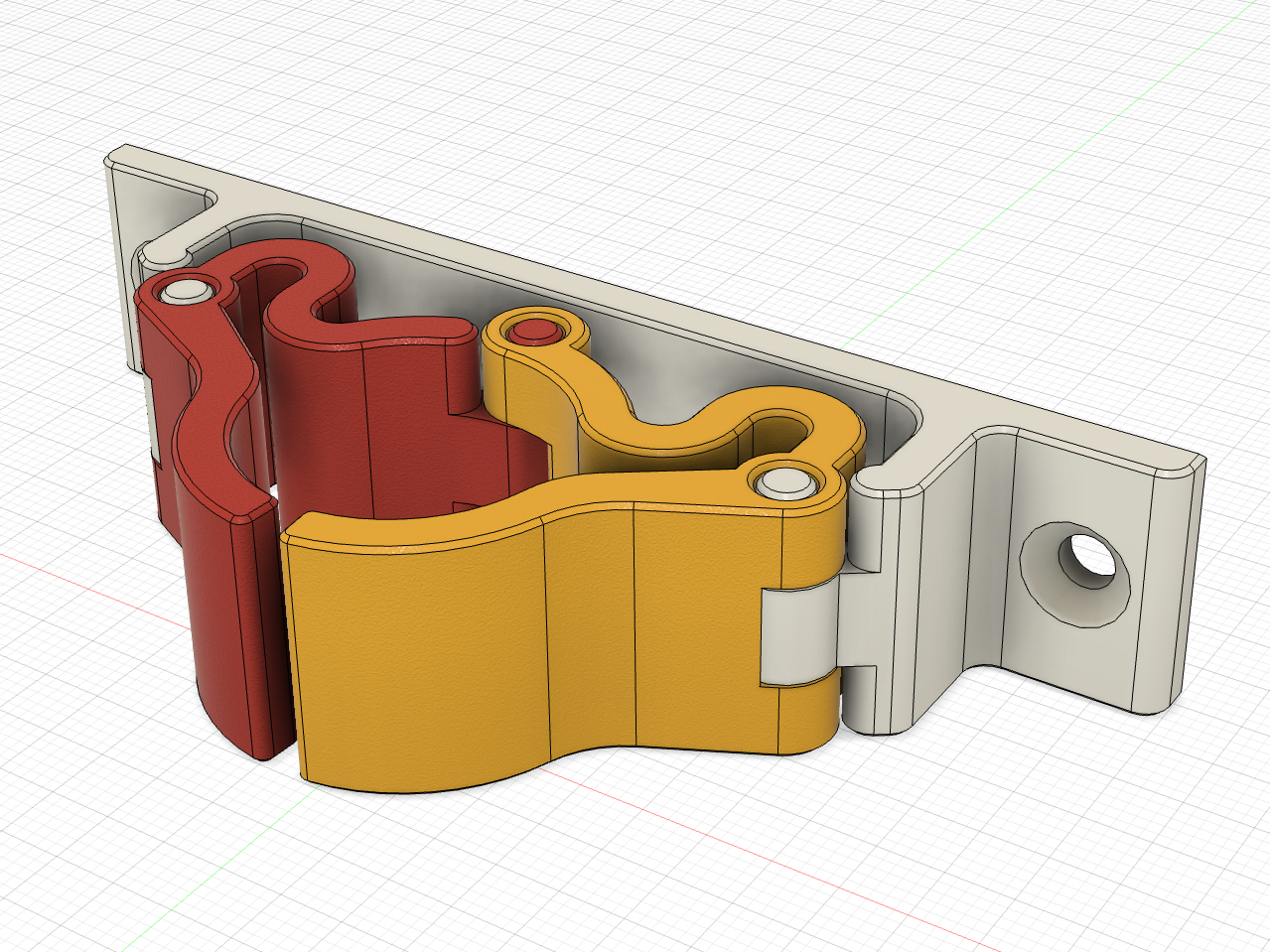Select the yellow clamp jaw front face
This screenshot has width=1270, height=952.
(447, 645)
